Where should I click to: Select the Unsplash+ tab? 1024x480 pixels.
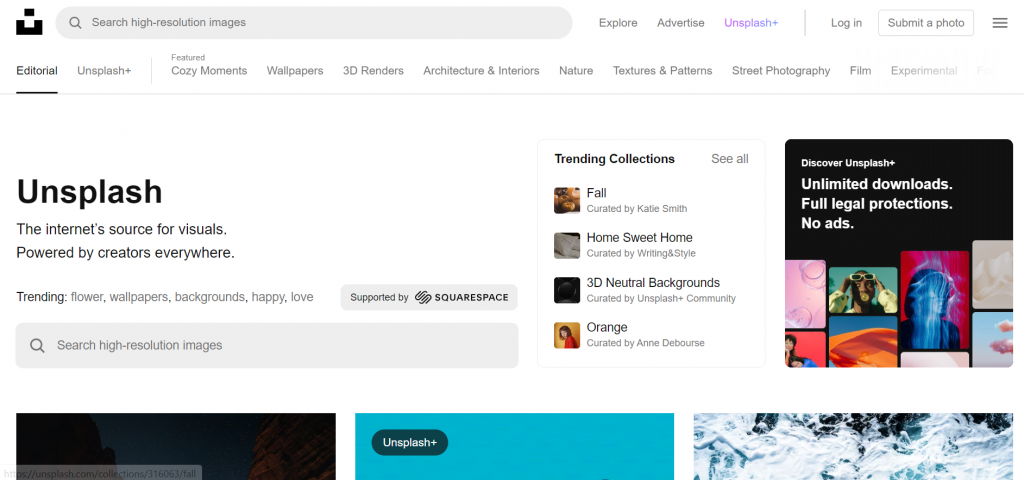pos(104,71)
